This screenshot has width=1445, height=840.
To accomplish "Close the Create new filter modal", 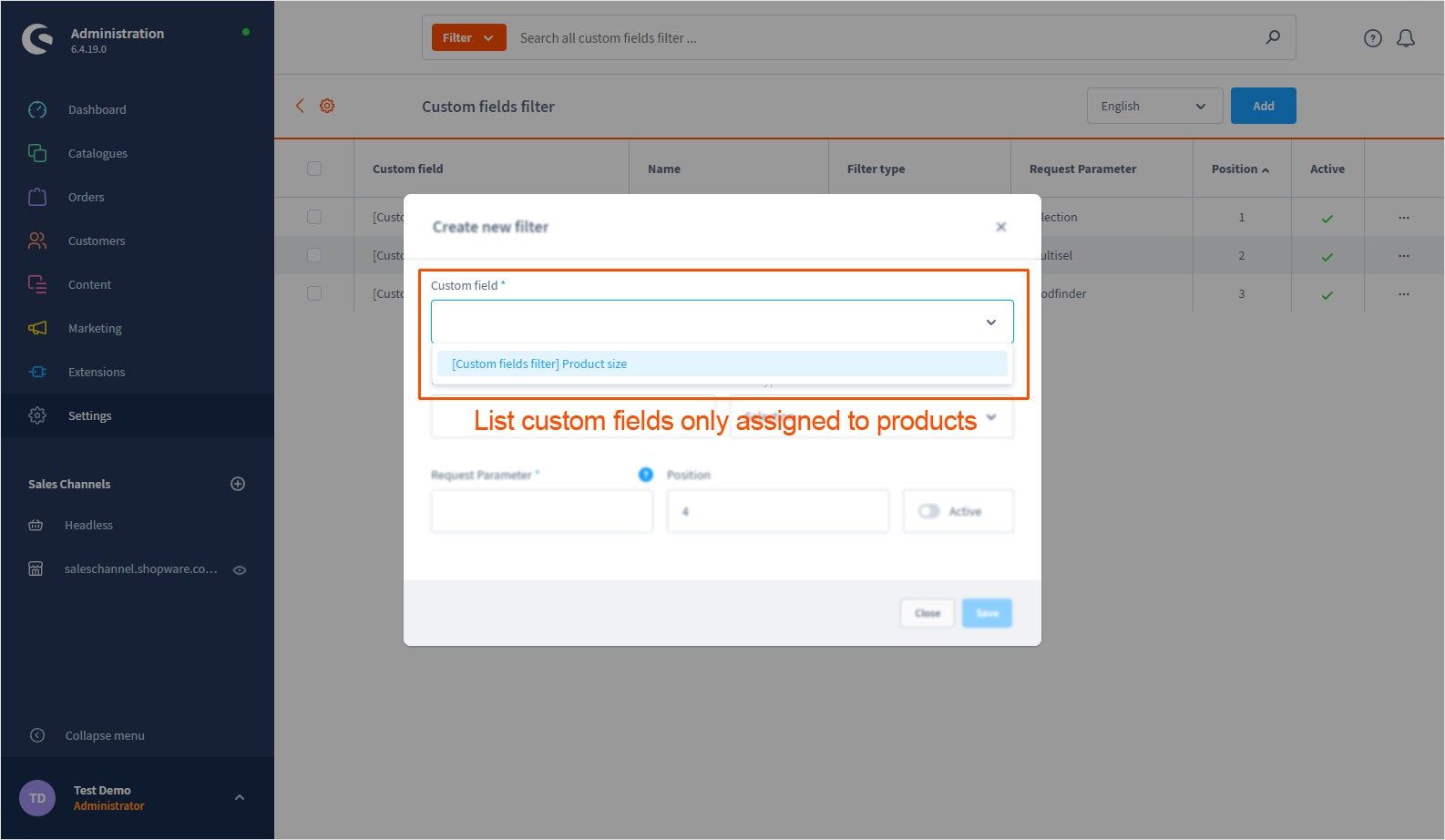I will [x=1000, y=227].
